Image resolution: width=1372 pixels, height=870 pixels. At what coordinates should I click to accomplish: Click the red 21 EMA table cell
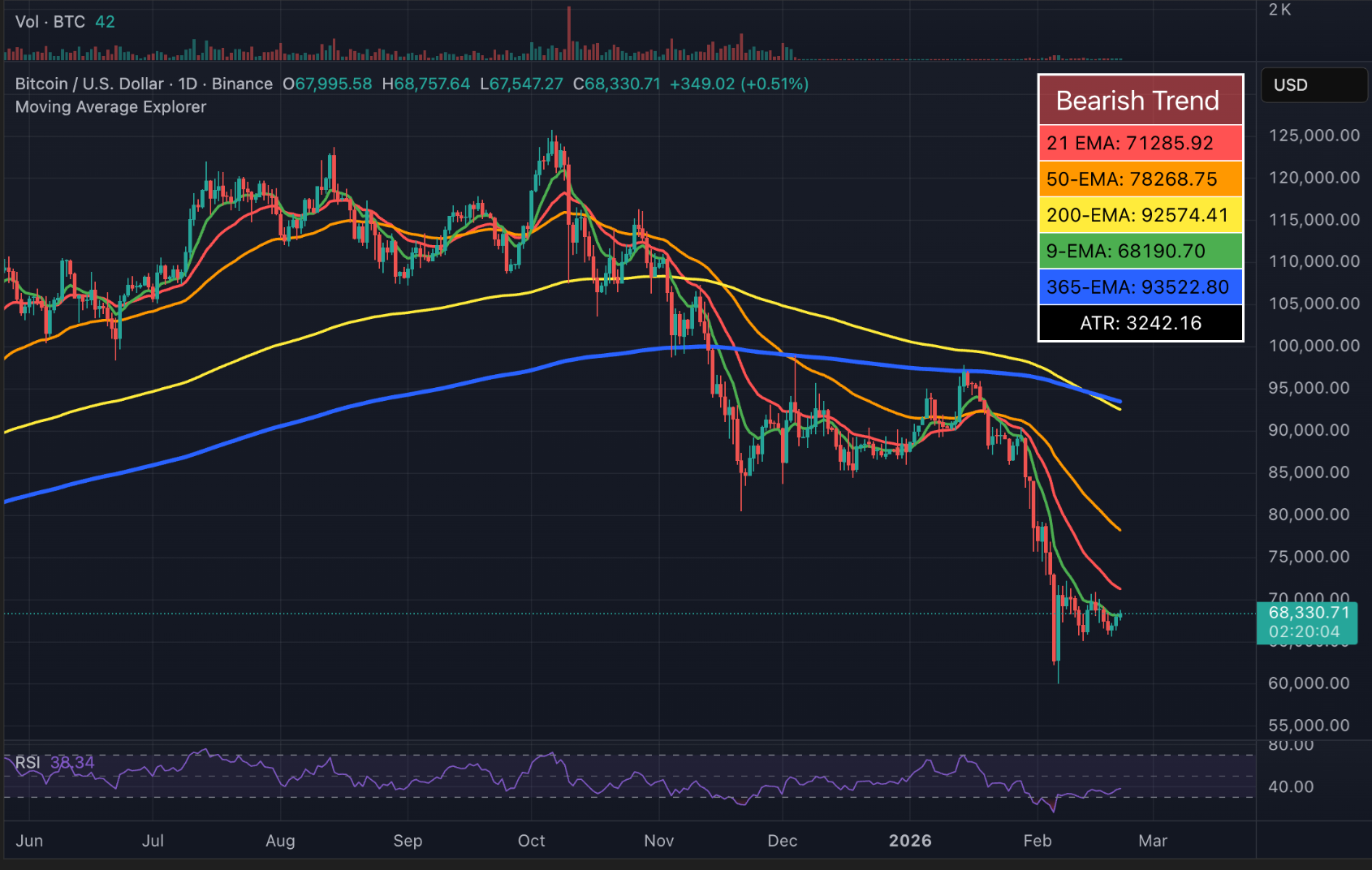[1140, 143]
